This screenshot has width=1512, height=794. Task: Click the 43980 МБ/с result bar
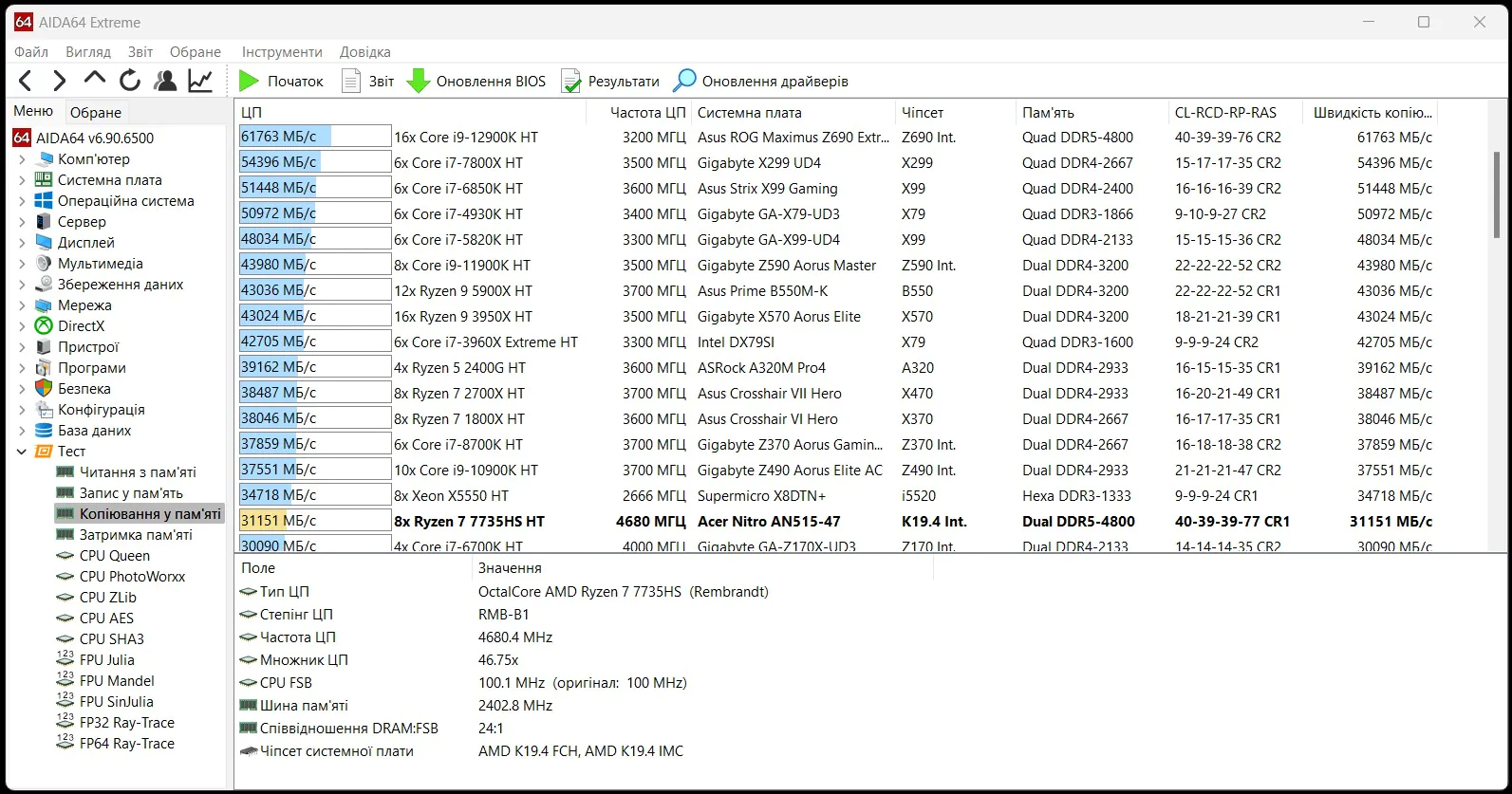click(x=315, y=266)
